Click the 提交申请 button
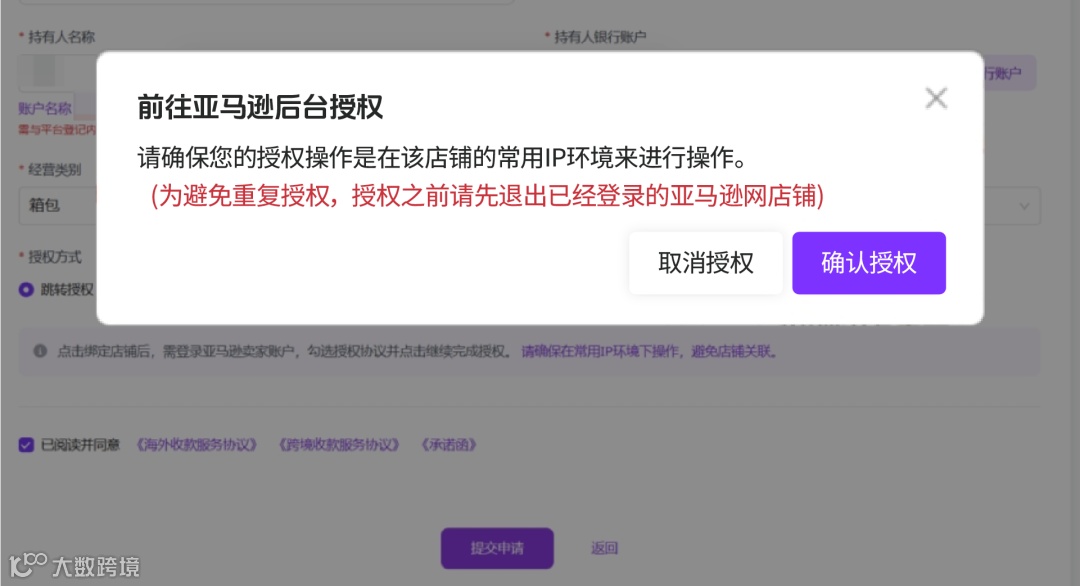This screenshot has height=586, width=1080. click(497, 548)
